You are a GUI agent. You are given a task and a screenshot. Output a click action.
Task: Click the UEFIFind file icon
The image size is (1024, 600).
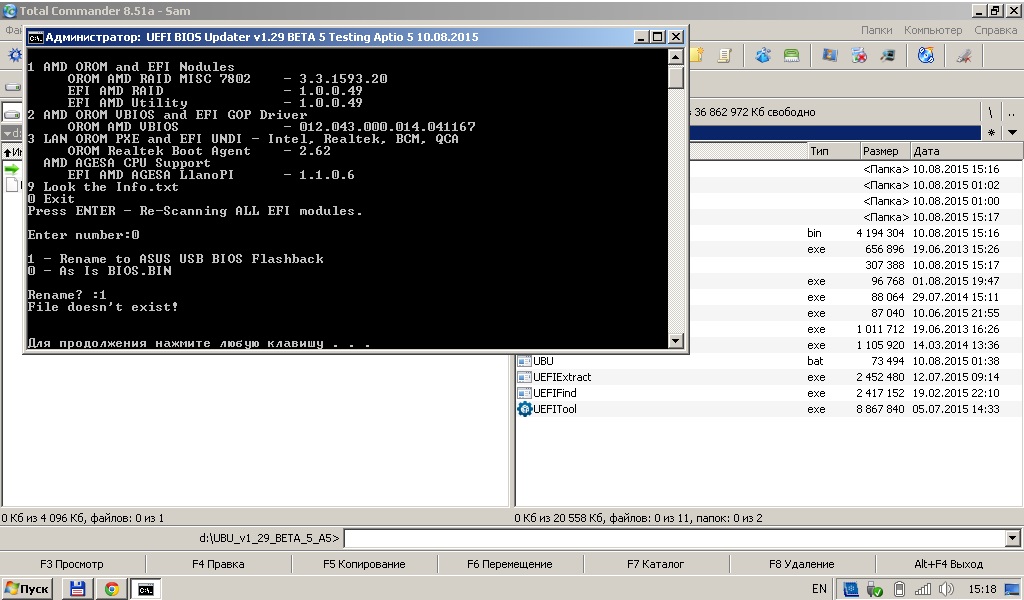click(x=524, y=393)
